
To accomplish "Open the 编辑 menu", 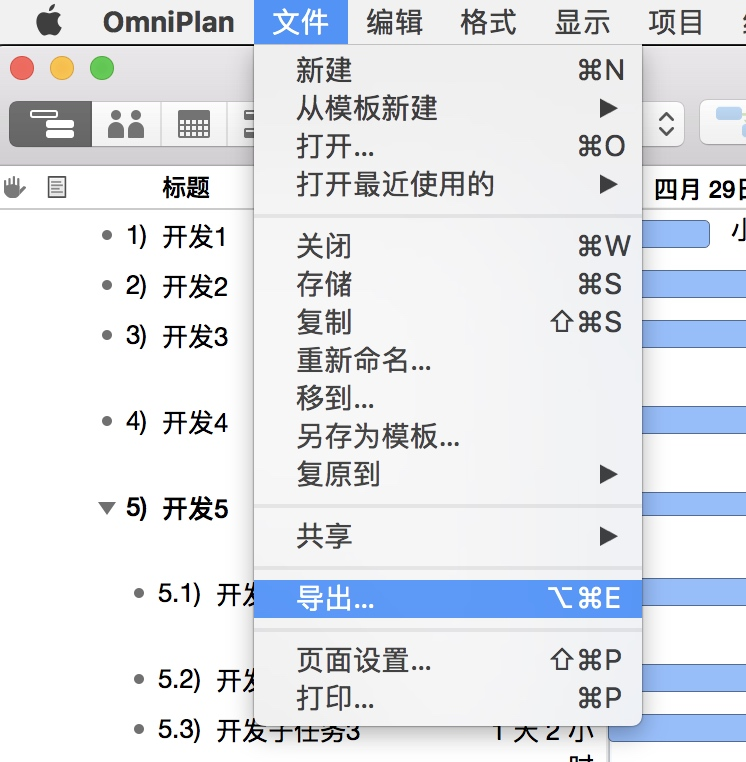I will pos(394,22).
